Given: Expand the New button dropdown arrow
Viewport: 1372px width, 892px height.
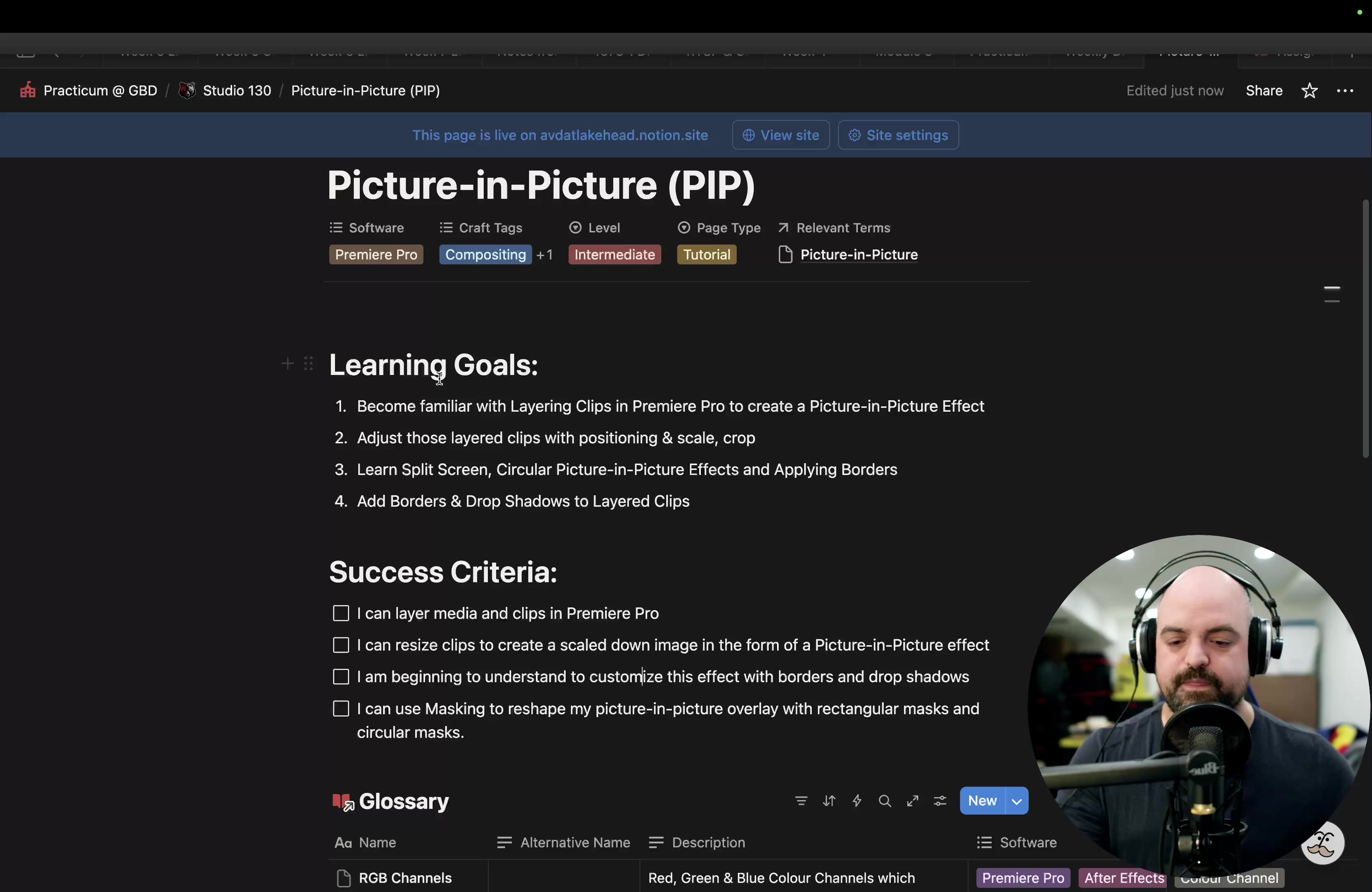Looking at the screenshot, I should click(1016, 801).
